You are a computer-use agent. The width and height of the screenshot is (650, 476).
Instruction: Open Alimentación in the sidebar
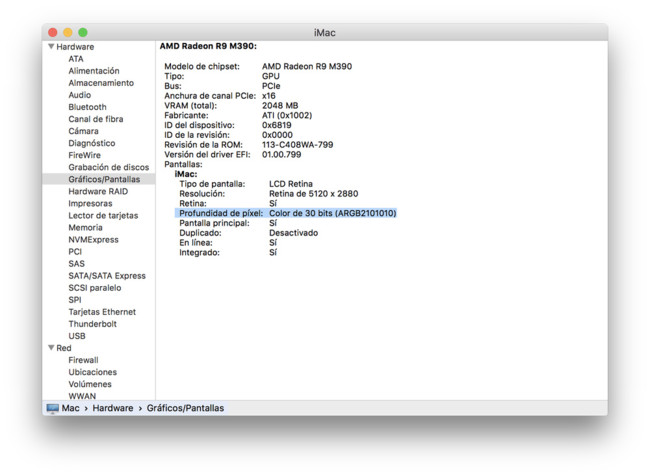click(x=94, y=71)
